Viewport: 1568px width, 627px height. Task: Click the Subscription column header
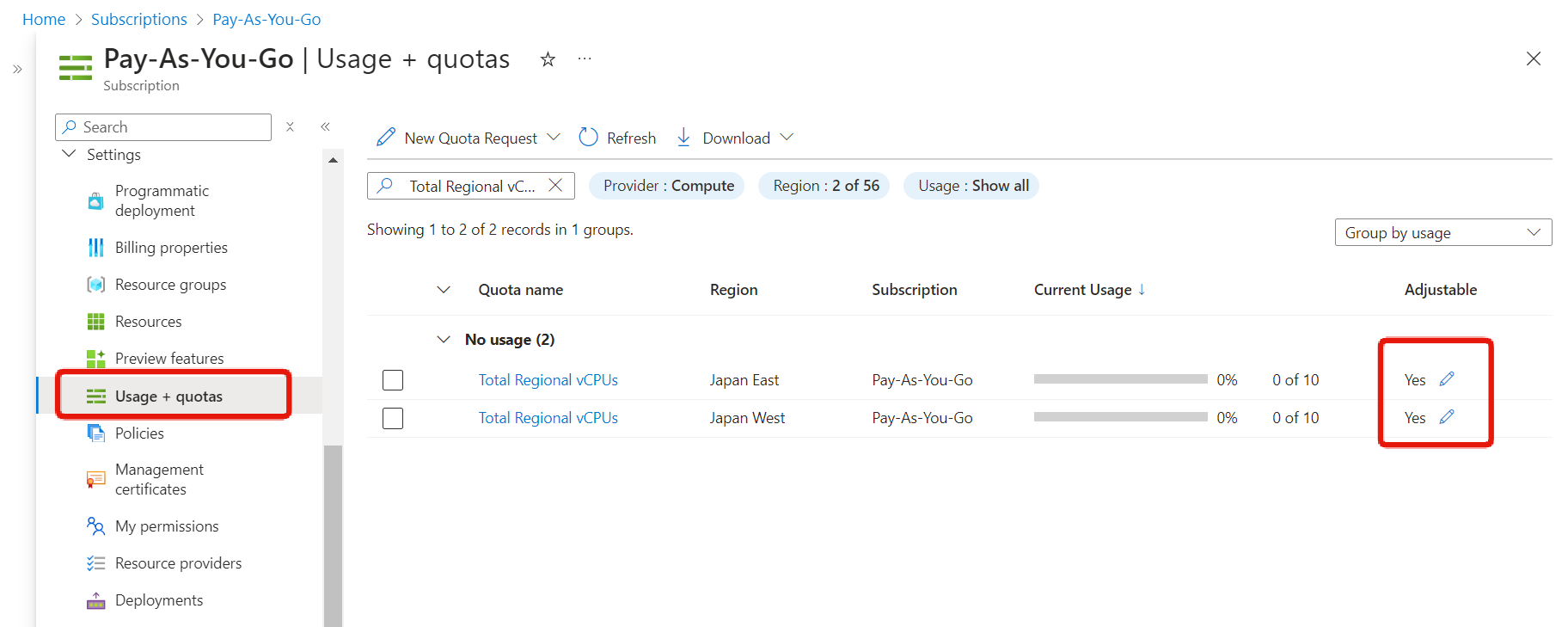(914, 290)
